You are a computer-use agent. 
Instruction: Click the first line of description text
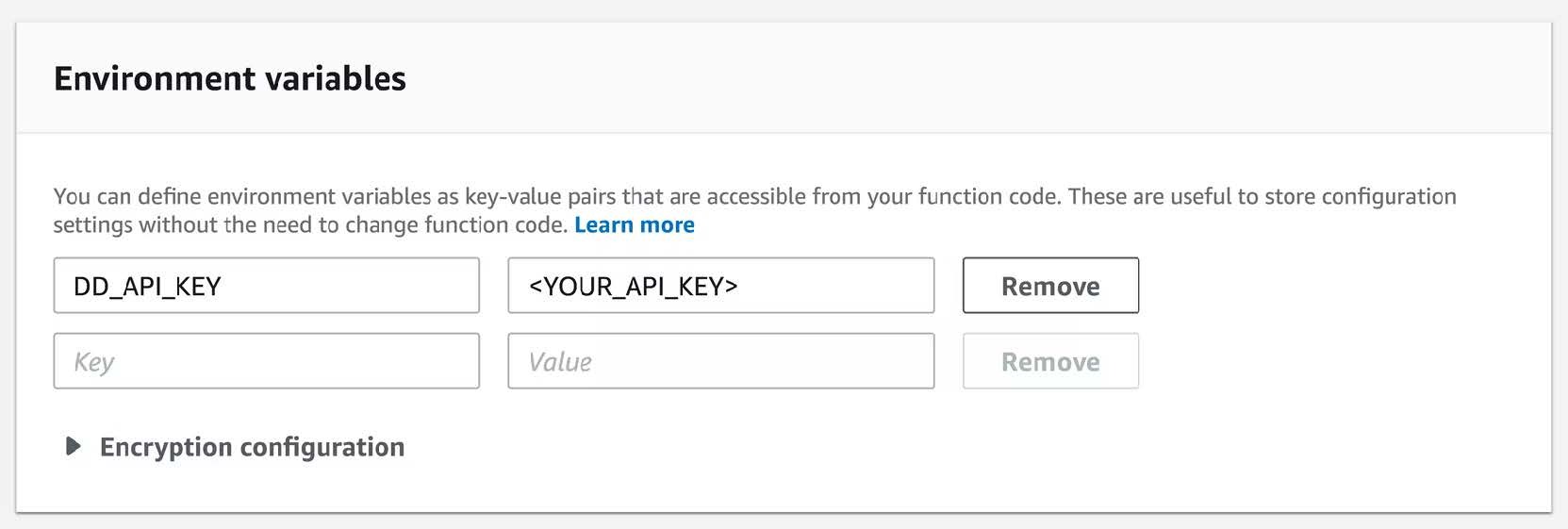[x=754, y=197]
